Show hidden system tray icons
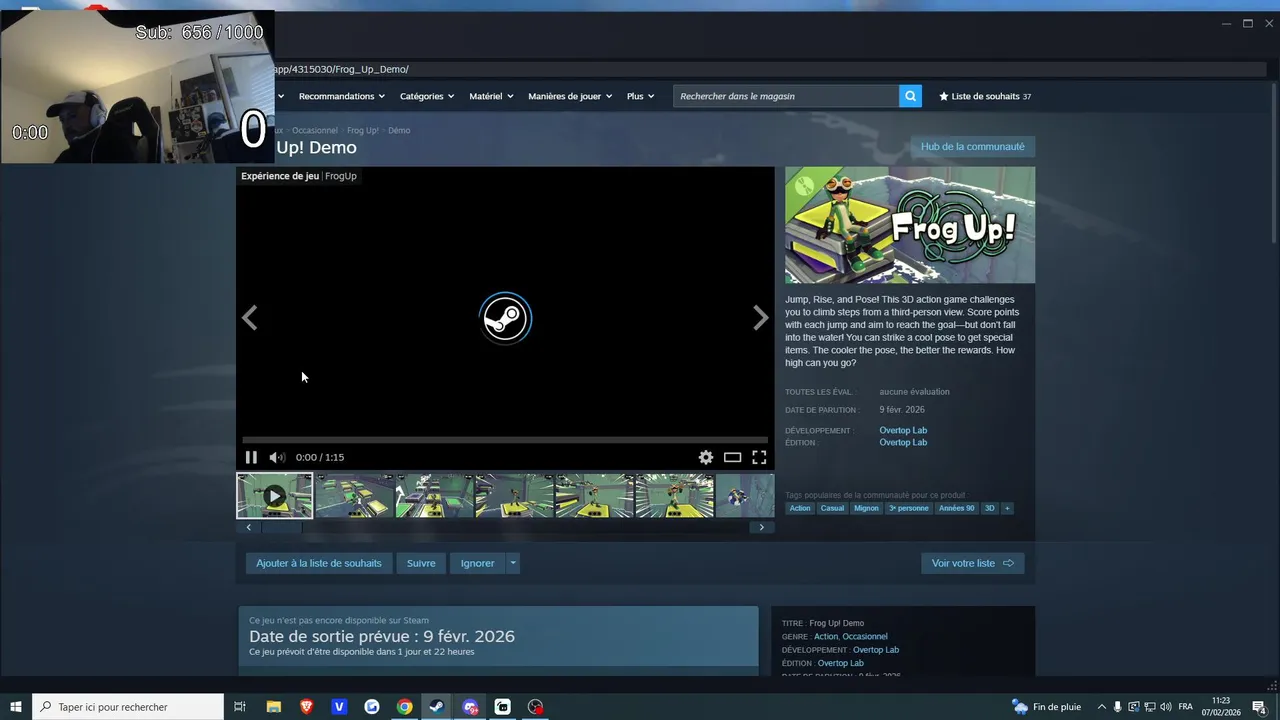 click(1102, 707)
